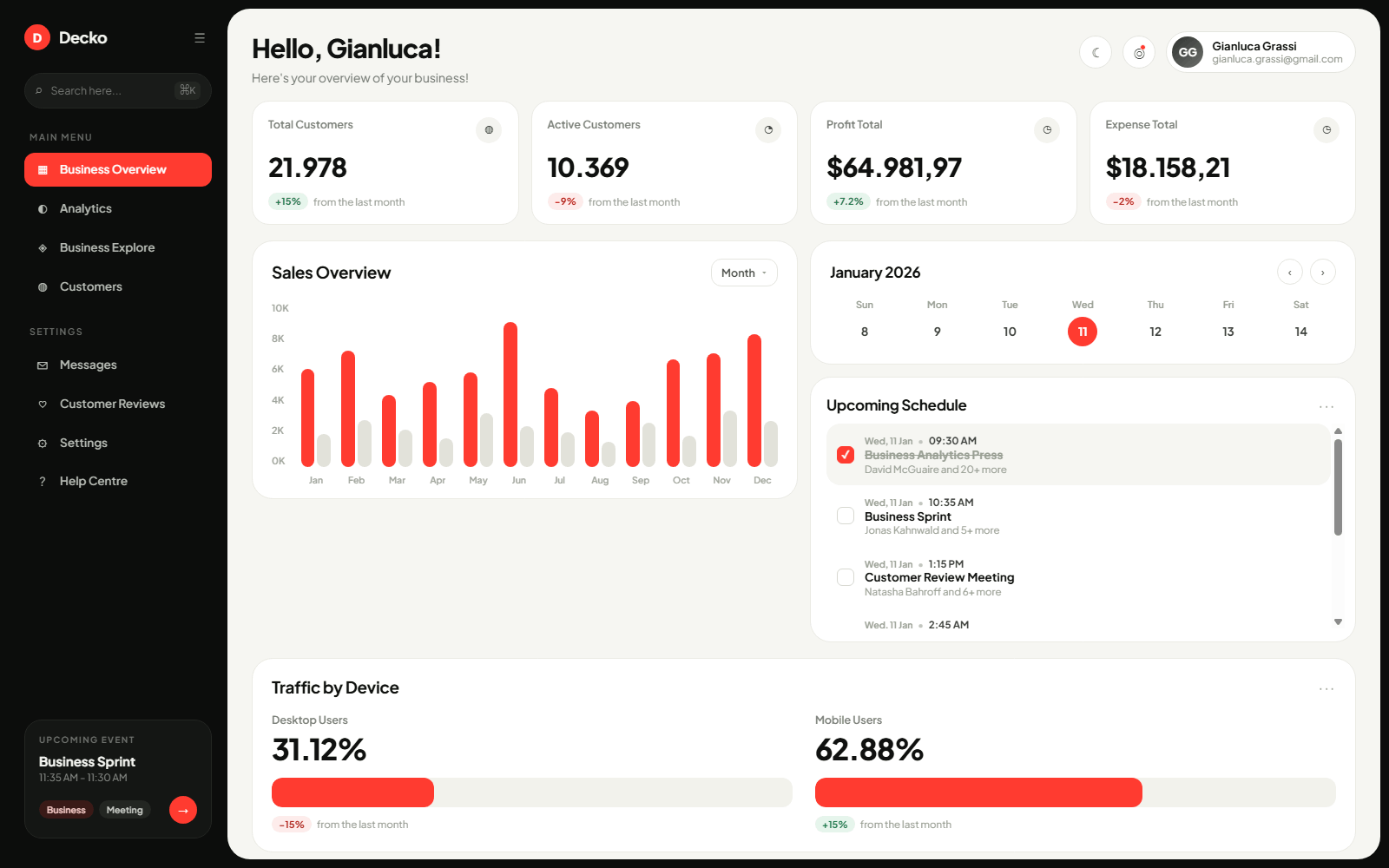
Task: Click schedule scrollbar up arrow
Action: [x=1338, y=431]
